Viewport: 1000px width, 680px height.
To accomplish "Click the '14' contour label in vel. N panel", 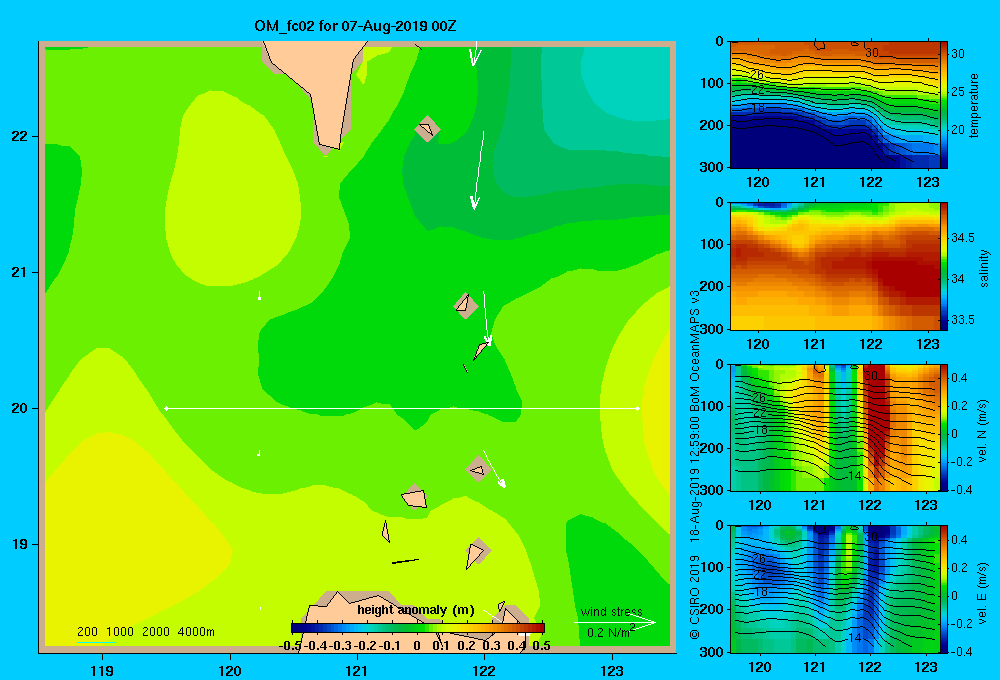I will 855,476.
